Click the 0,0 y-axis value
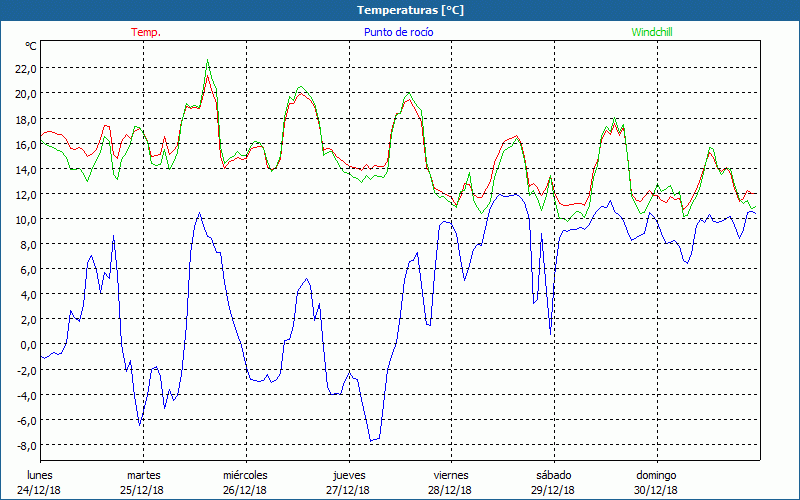800x500 pixels. 27,345
